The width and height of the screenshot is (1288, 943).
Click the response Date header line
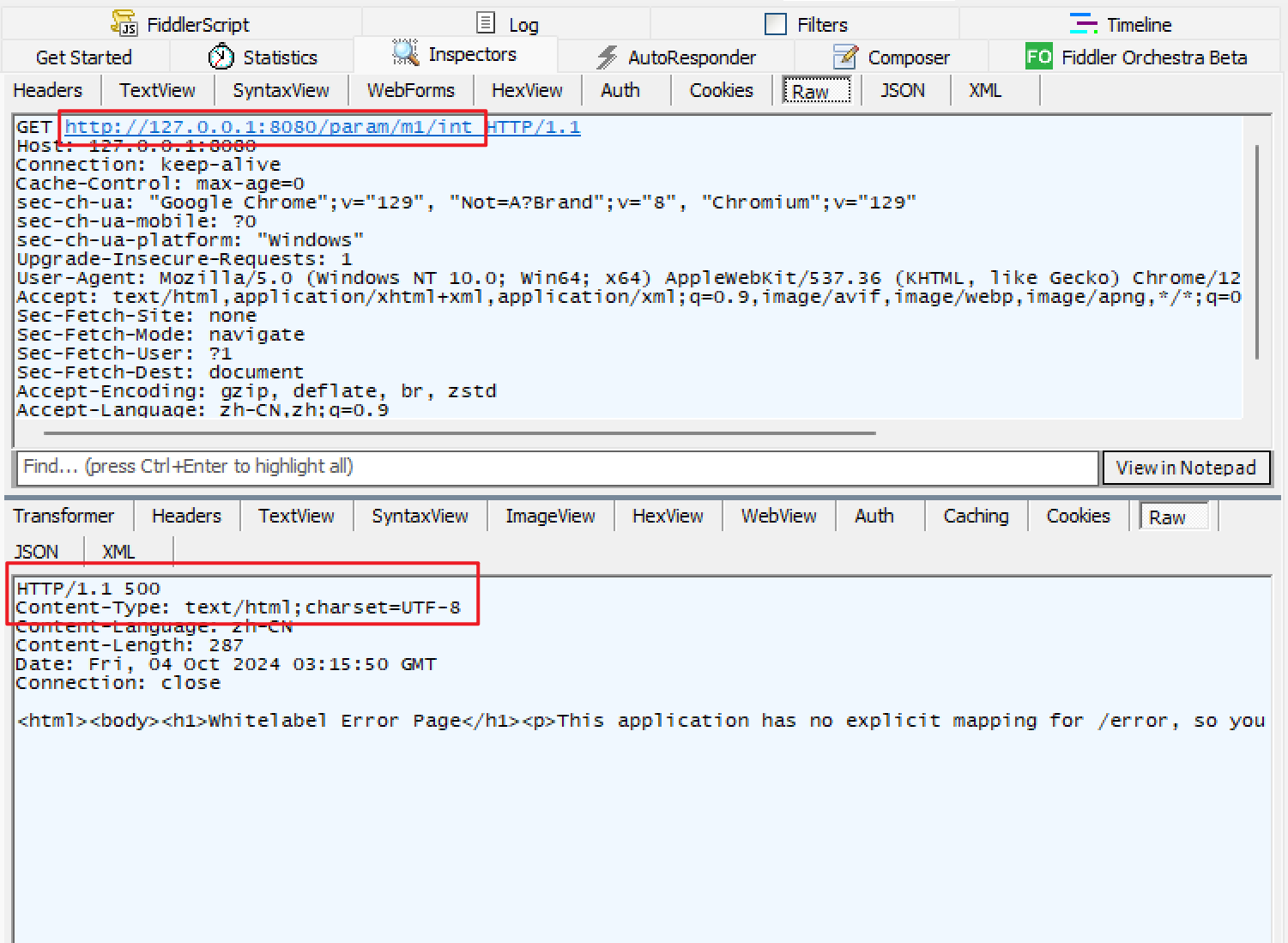pos(227,664)
